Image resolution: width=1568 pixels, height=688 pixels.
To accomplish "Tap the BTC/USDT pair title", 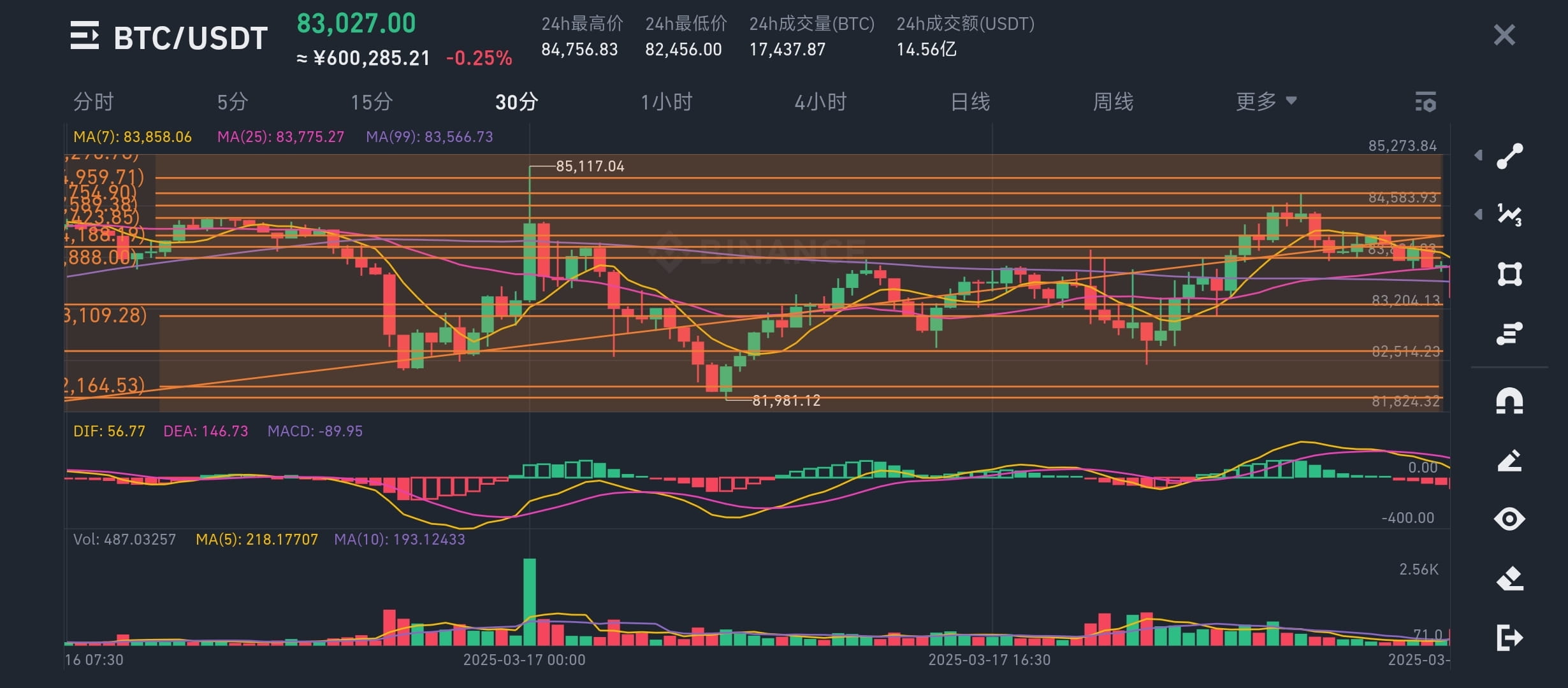I will coord(190,38).
